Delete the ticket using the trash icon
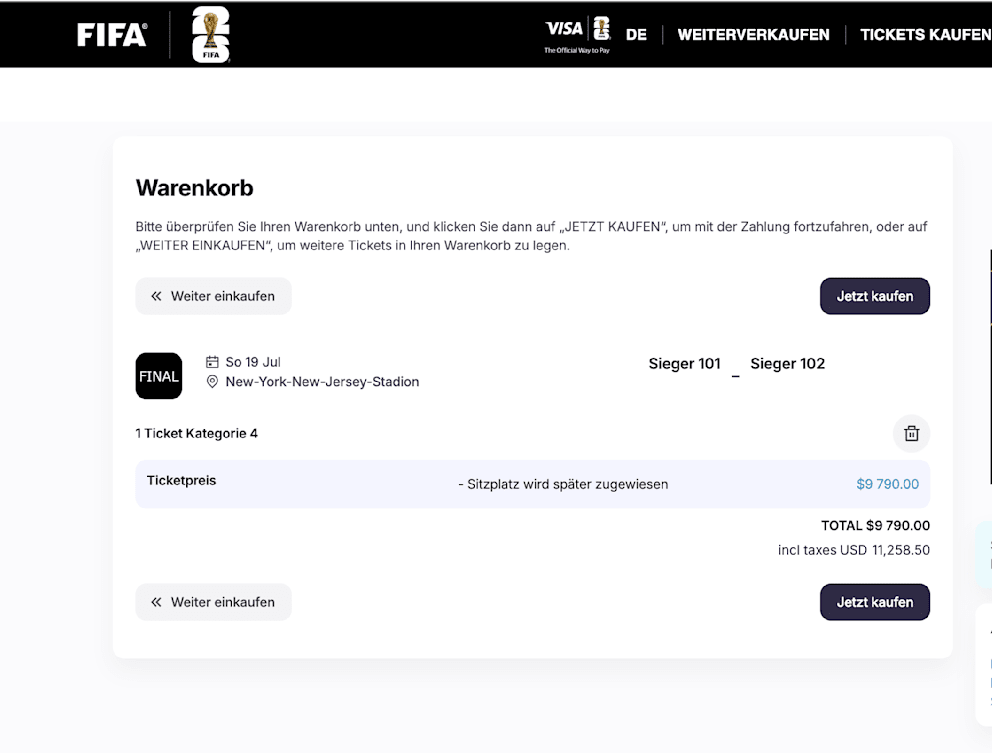Image resolution: width=992 pixels, height=753 pixels. tap(911, 433)
